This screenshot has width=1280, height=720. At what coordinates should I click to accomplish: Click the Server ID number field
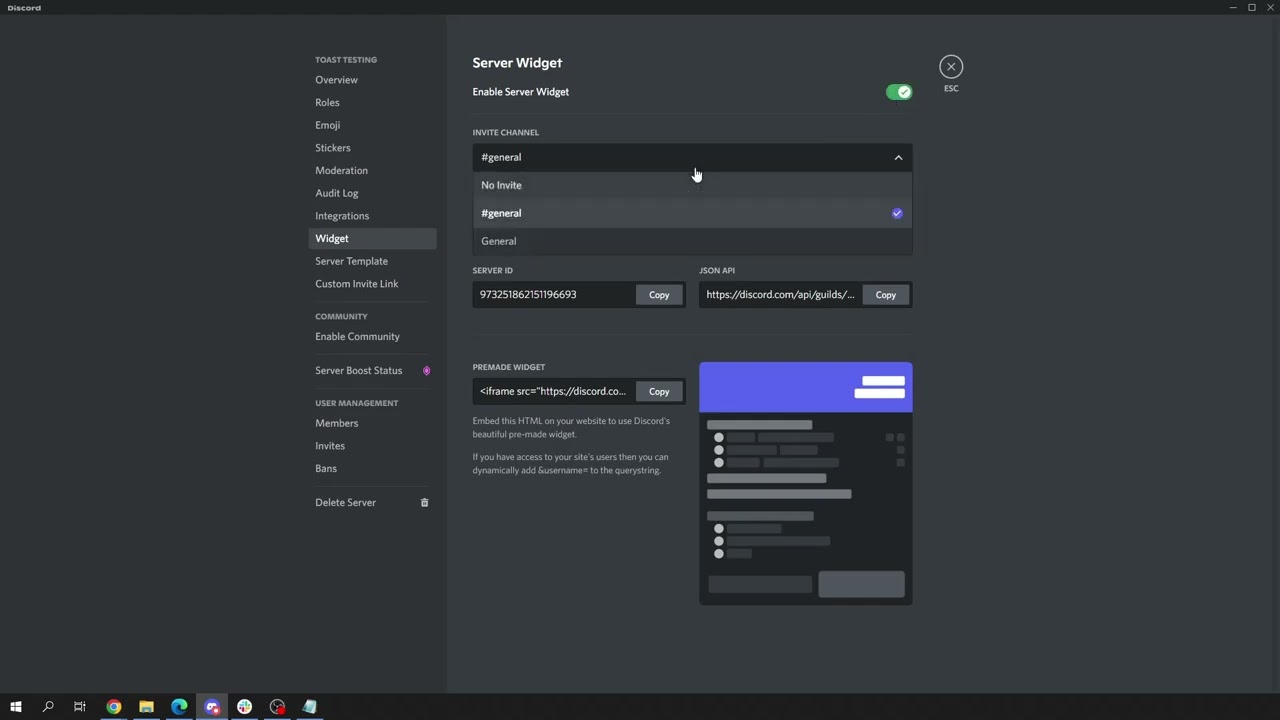[554, 295]
